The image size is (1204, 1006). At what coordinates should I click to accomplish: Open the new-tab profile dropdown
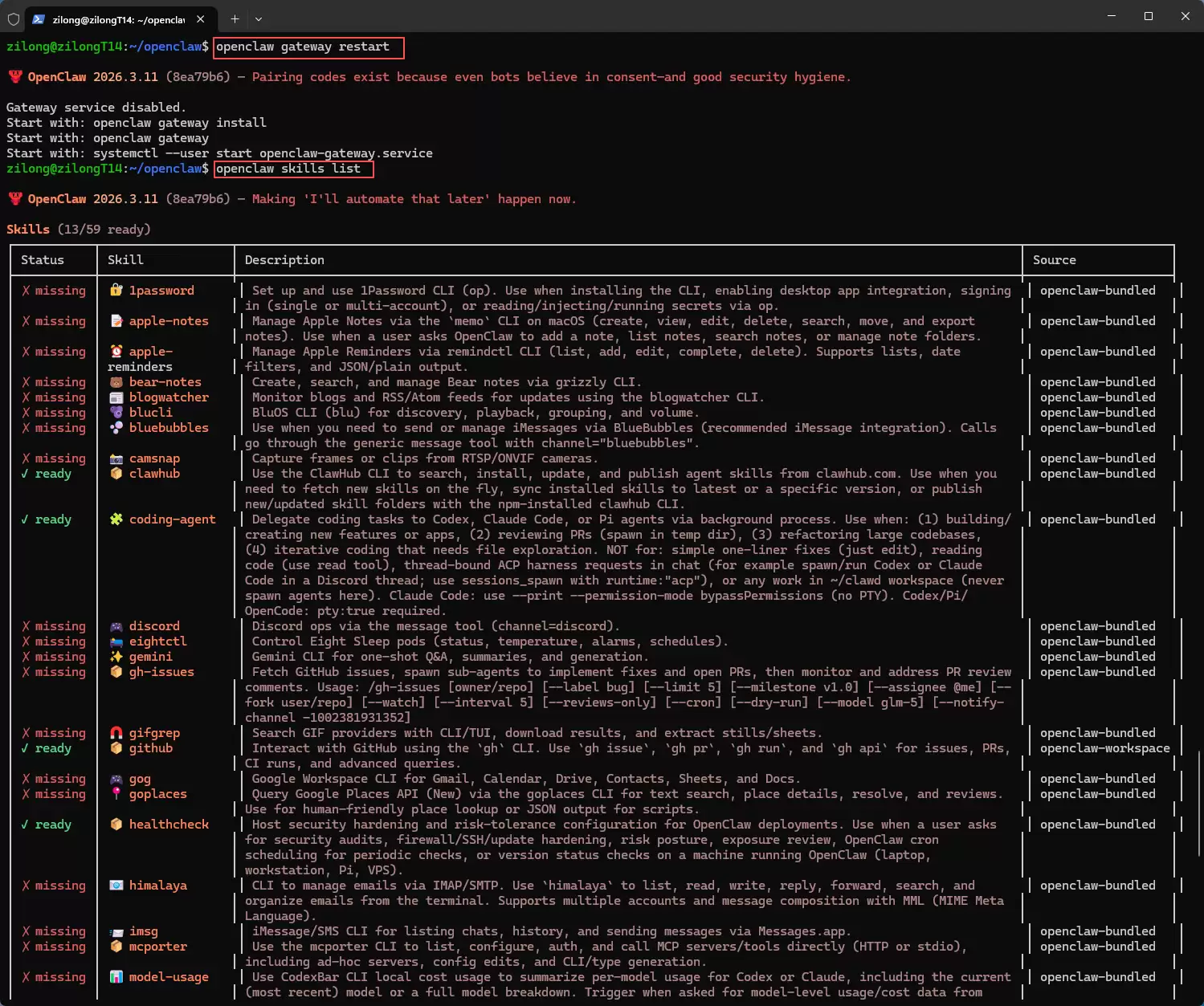[x=259, y=18]
